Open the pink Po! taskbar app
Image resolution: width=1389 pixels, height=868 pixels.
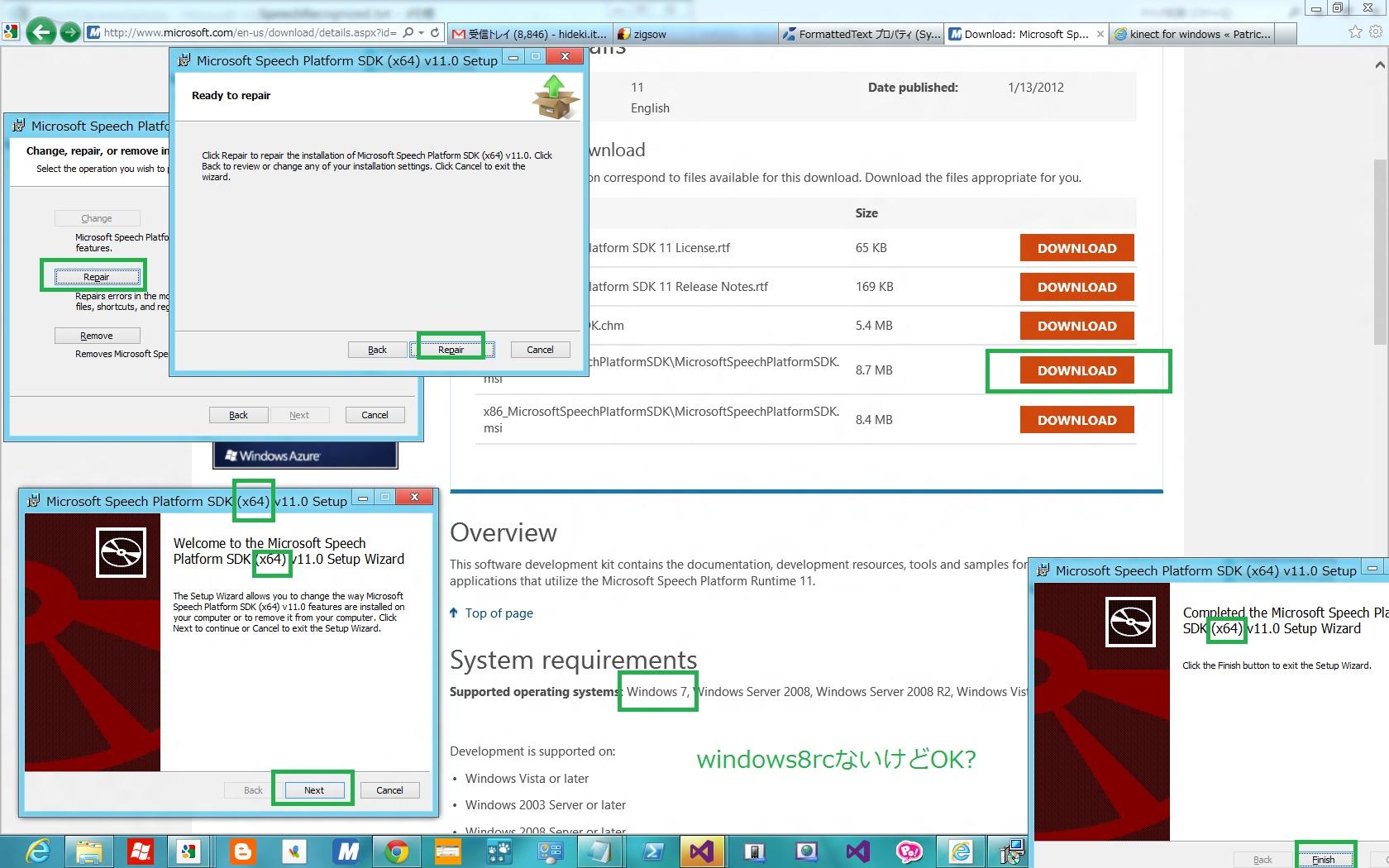point(909,851)
